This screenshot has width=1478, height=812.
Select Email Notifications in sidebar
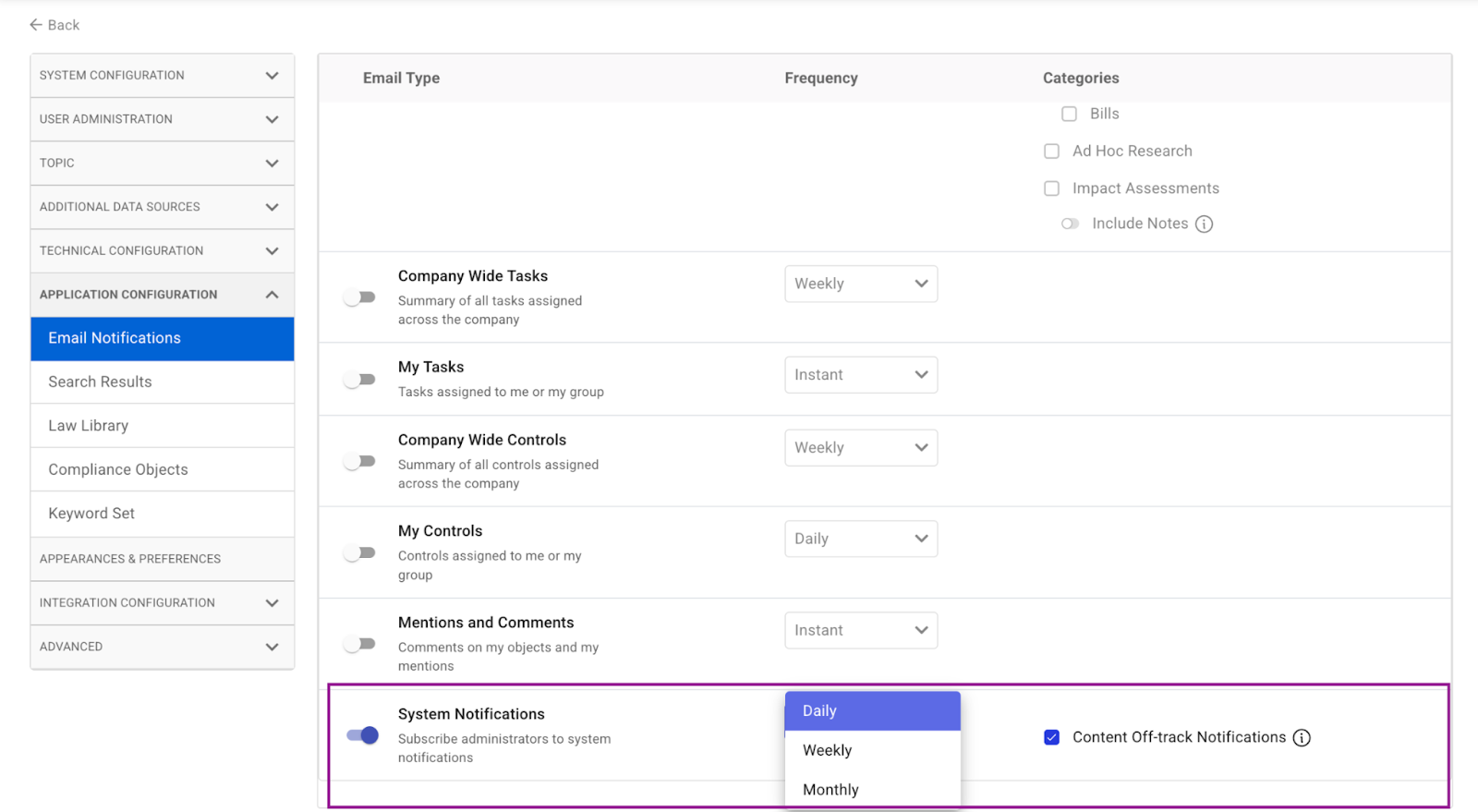163,338
